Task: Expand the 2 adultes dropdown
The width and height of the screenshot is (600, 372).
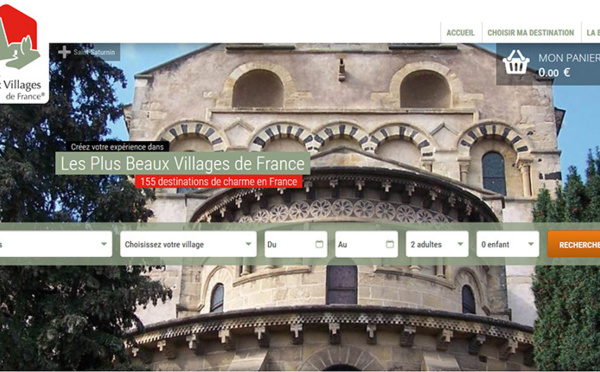Action: (437, 244)
